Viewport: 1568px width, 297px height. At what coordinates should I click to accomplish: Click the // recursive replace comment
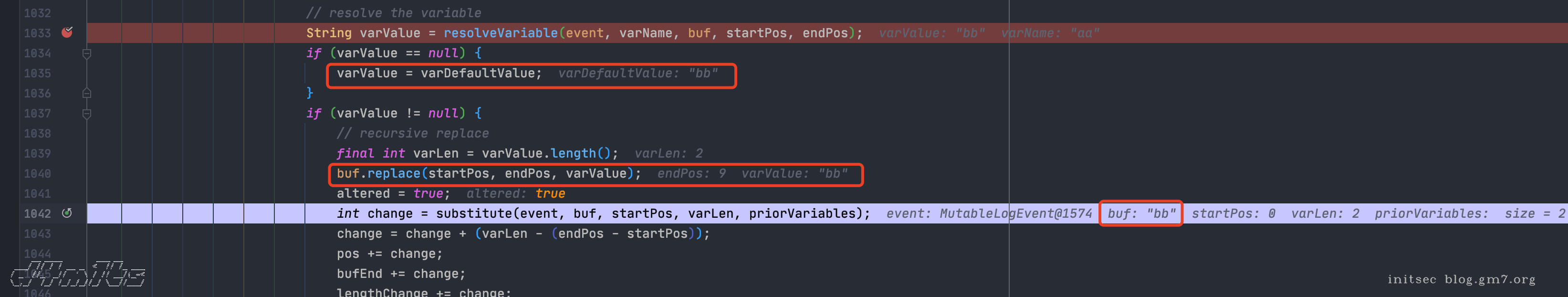point(413,133)
